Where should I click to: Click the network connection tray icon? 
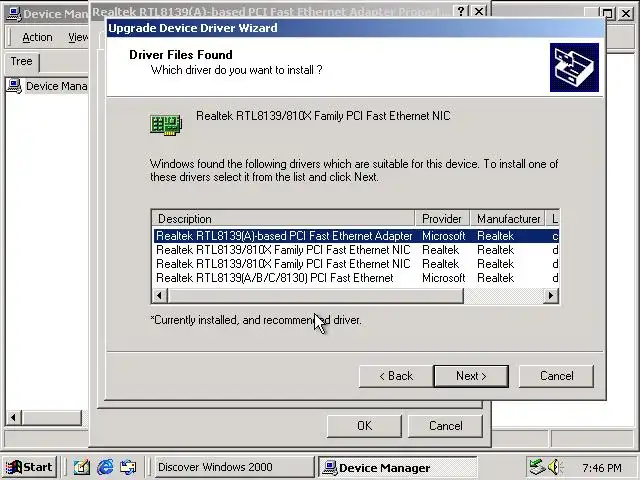pyautogui.click(x=536, y=467)
